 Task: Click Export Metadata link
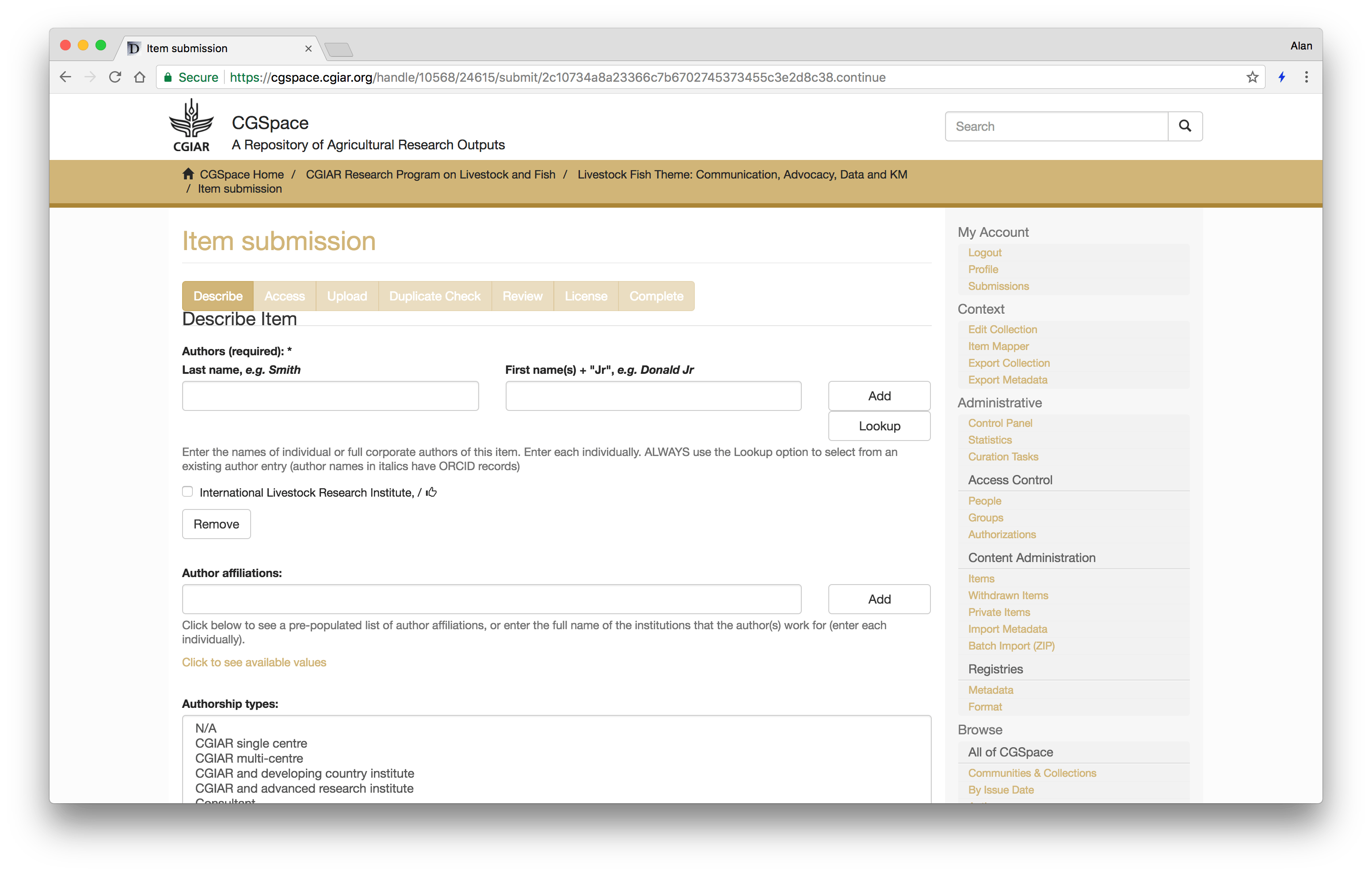pyautogui.click(x=1007, y=380)
